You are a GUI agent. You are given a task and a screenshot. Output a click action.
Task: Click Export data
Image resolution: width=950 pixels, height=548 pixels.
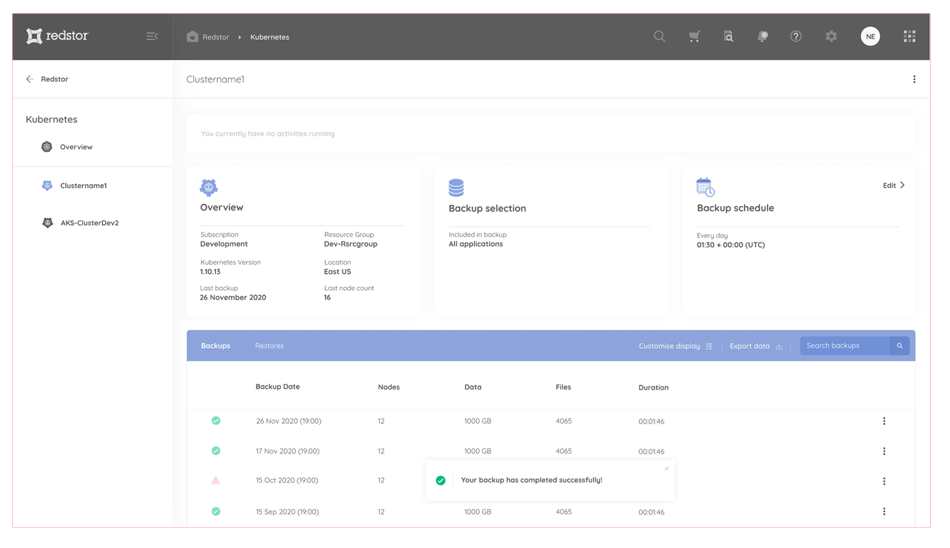[756, 346]
